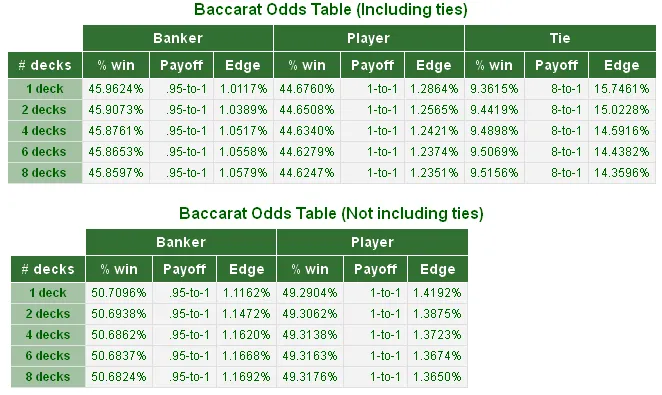The height and width of the screenshot is (395, 662).
Task: Click the 'Baccarat Odds Table (Including ties)' title
Action: 331,10
